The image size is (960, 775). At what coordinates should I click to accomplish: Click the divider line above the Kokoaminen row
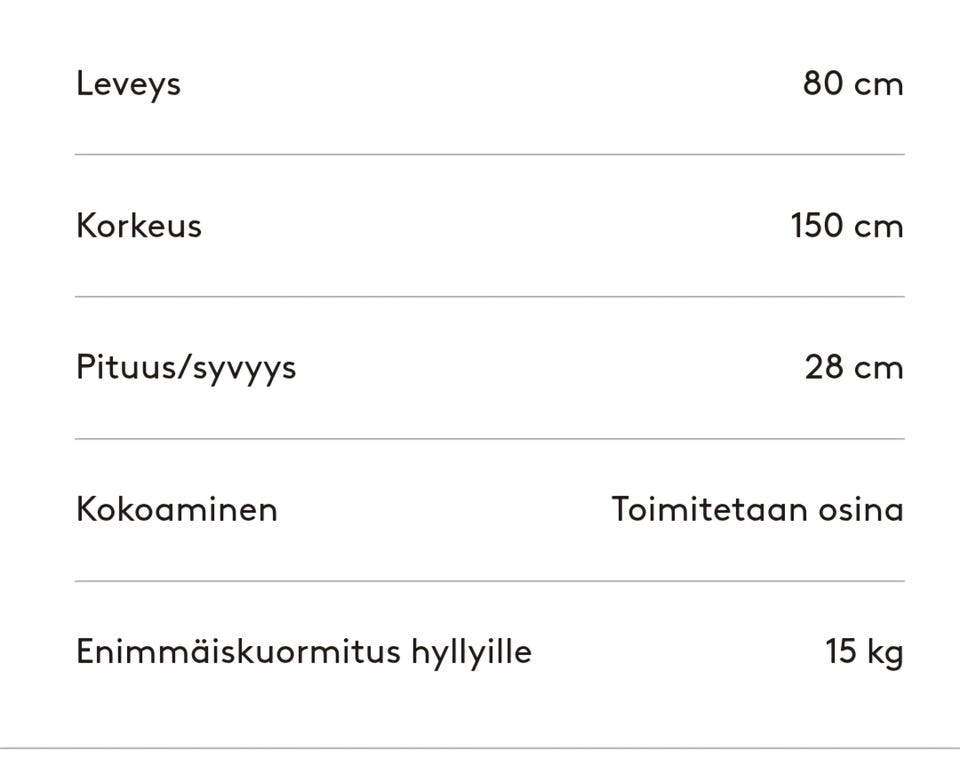(x=490, y=438)
